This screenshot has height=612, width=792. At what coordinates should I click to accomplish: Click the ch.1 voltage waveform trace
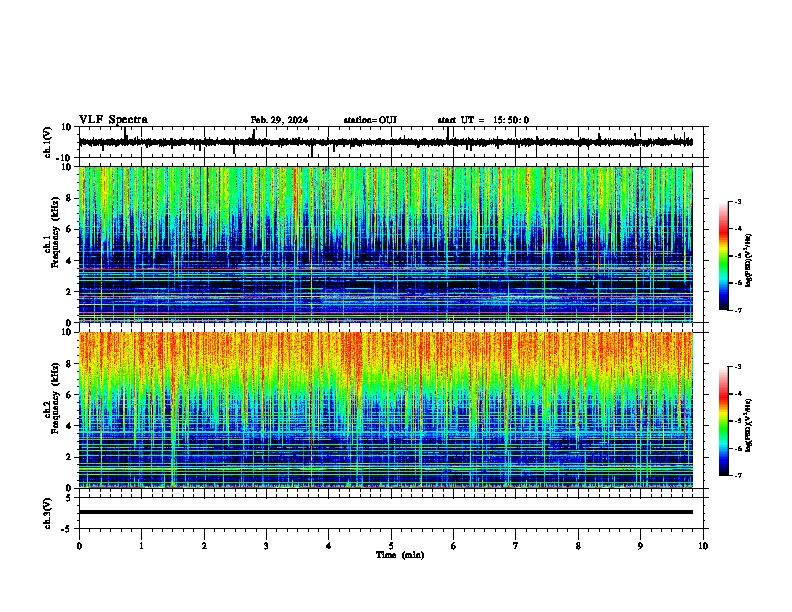(385, 142)
